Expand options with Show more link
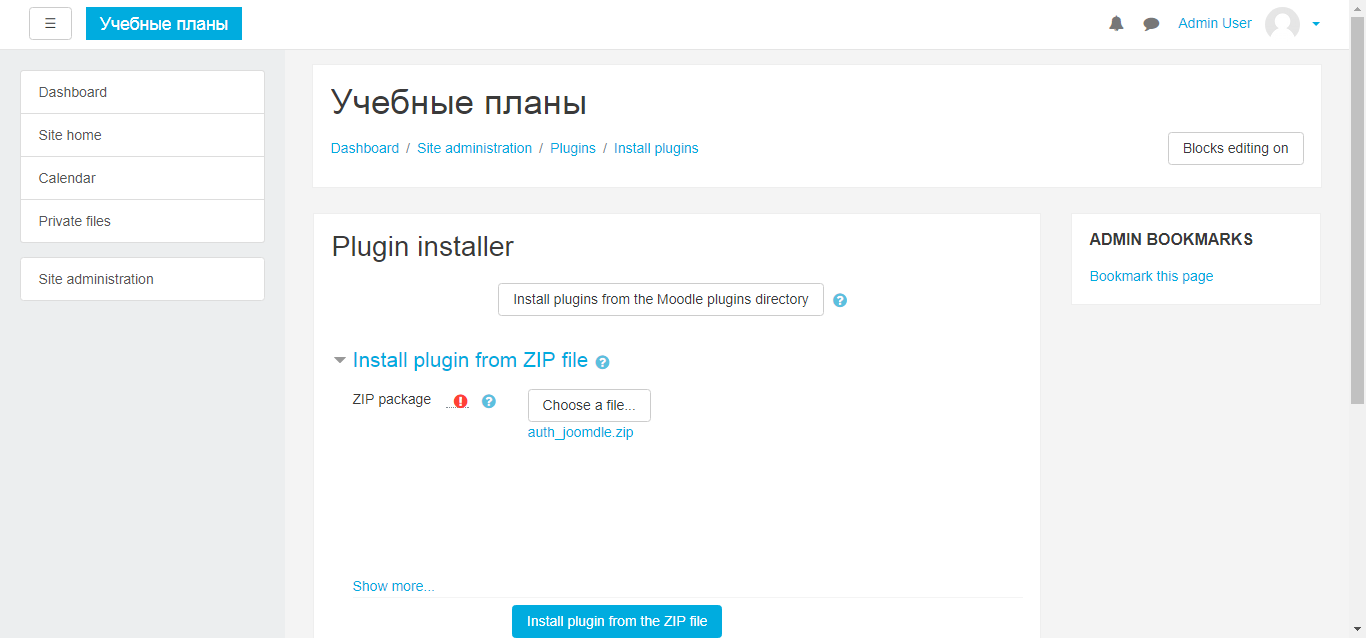This screenshot has width=1366, height=638. pos(393,586)
